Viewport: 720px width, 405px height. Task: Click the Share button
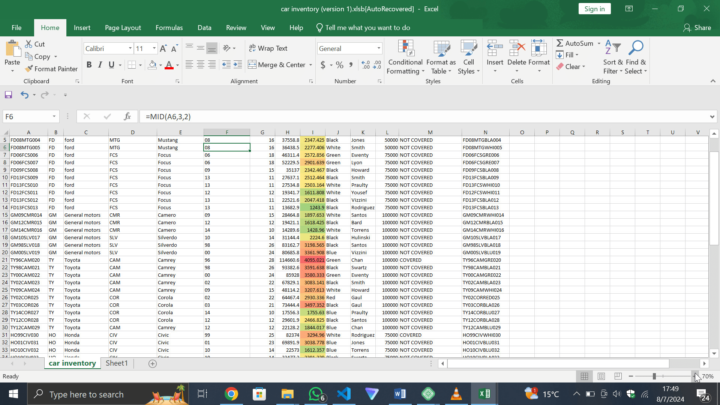pos(696,28)
